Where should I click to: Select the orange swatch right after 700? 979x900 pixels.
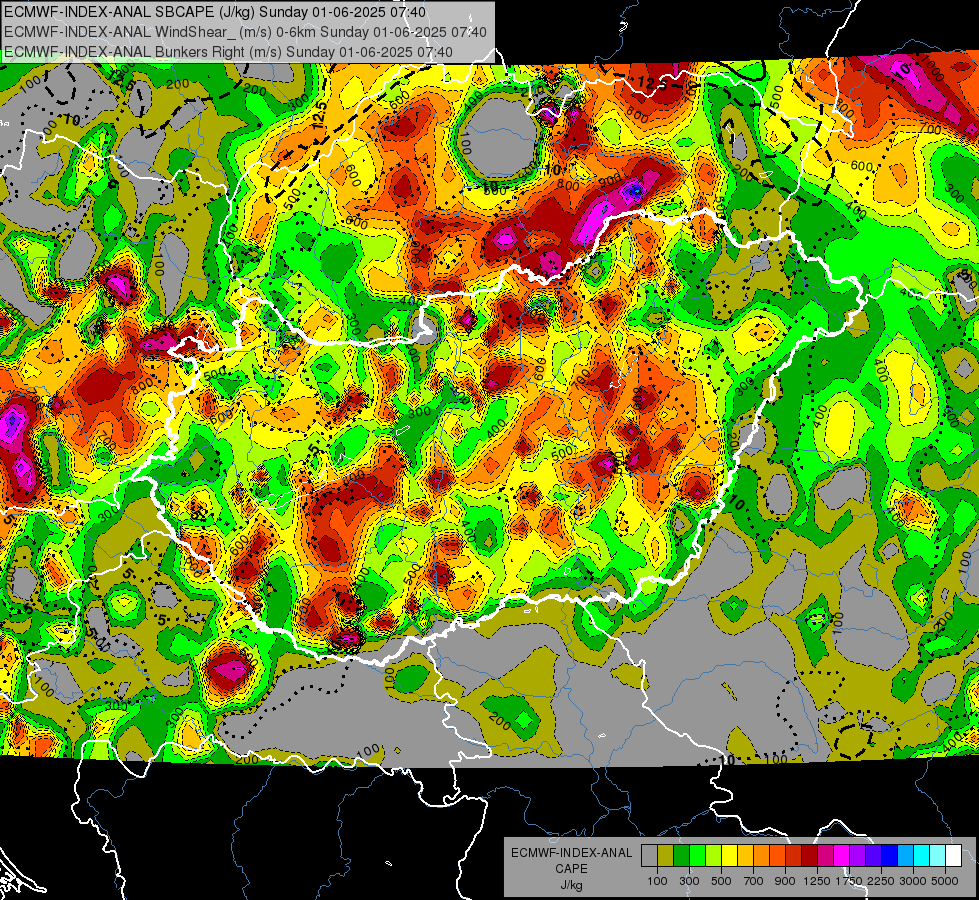point(762,855)
